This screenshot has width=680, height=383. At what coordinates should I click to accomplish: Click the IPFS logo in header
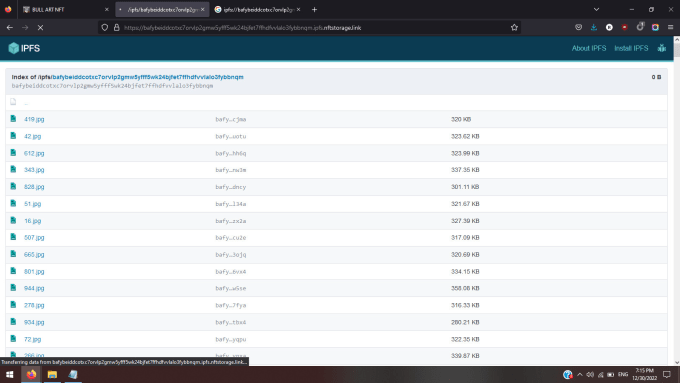pos(24,48)
